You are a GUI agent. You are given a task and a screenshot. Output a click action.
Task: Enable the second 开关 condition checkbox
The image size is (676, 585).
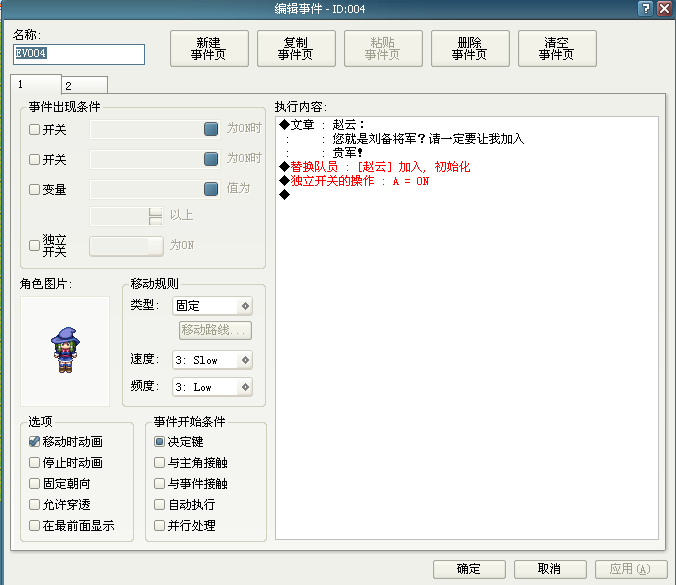[34, 159]
